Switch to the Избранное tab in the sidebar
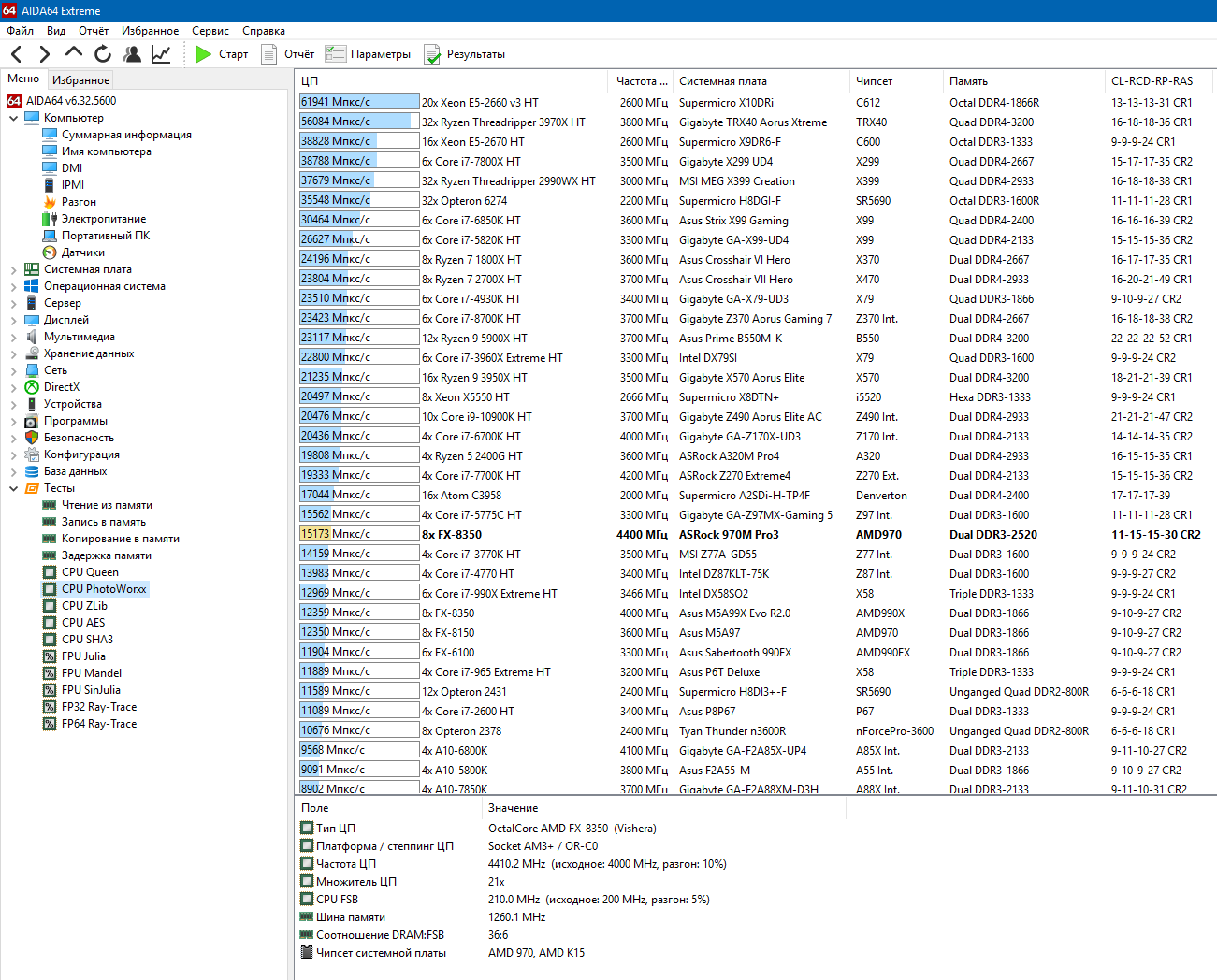Image resolution: width=1217 pixels, height=980 pixels. (80, 80)
